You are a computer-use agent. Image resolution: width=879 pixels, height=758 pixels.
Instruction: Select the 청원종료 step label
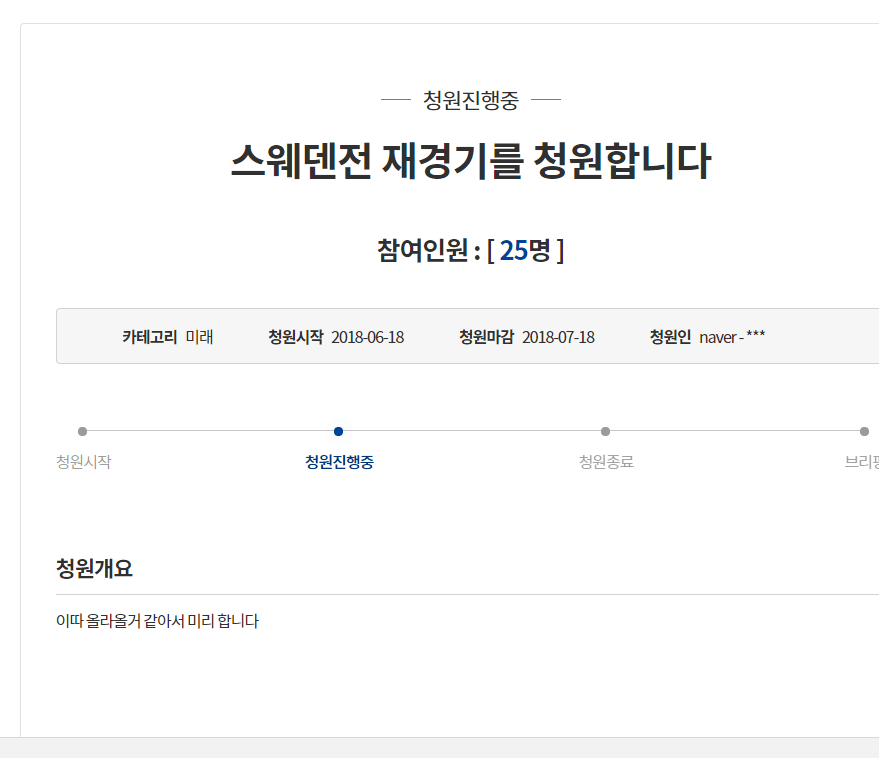[606, 462]
